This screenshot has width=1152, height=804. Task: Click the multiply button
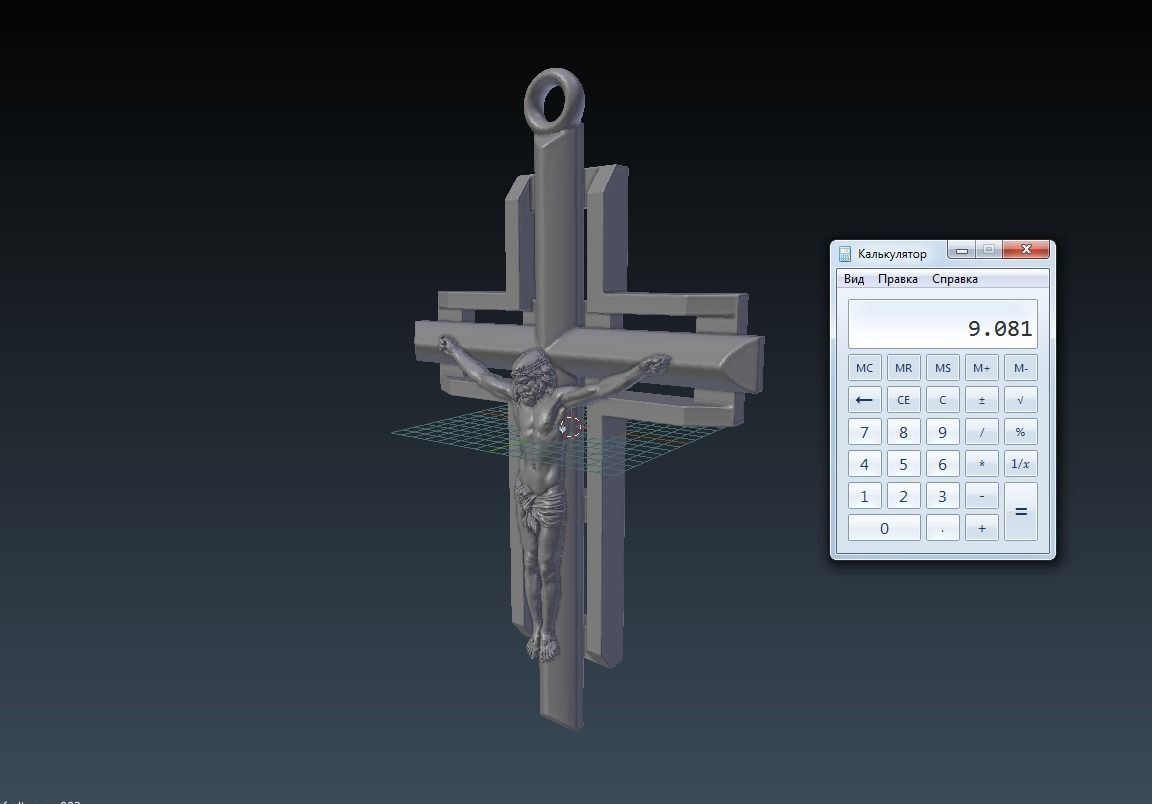point(982,464)
